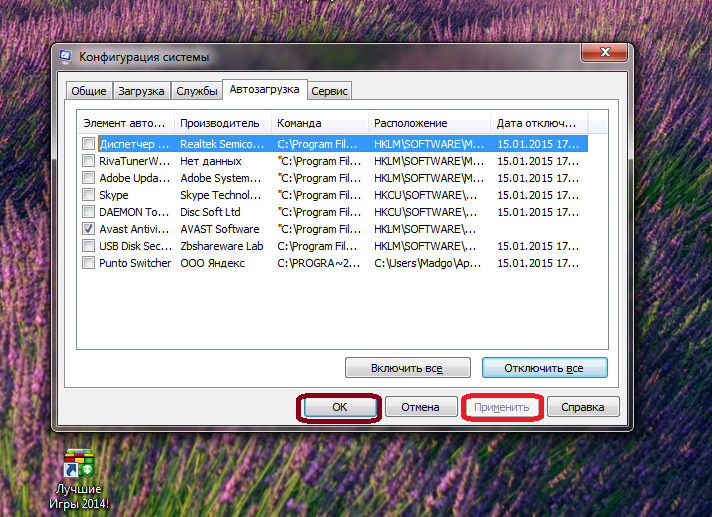The image size is (712, 517).
Task: Enable Punto Switcher startup checkbox
Action: click(x=88, y=263)
